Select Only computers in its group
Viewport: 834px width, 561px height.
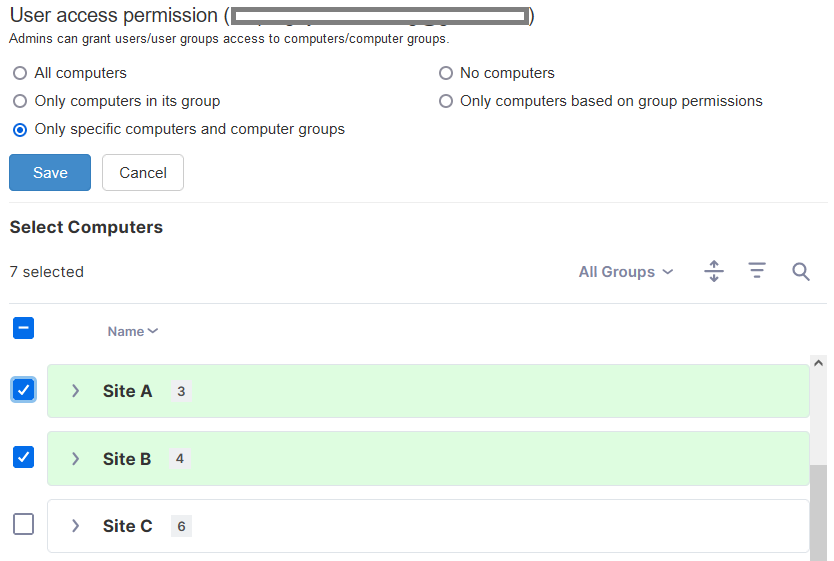[20, 101]
